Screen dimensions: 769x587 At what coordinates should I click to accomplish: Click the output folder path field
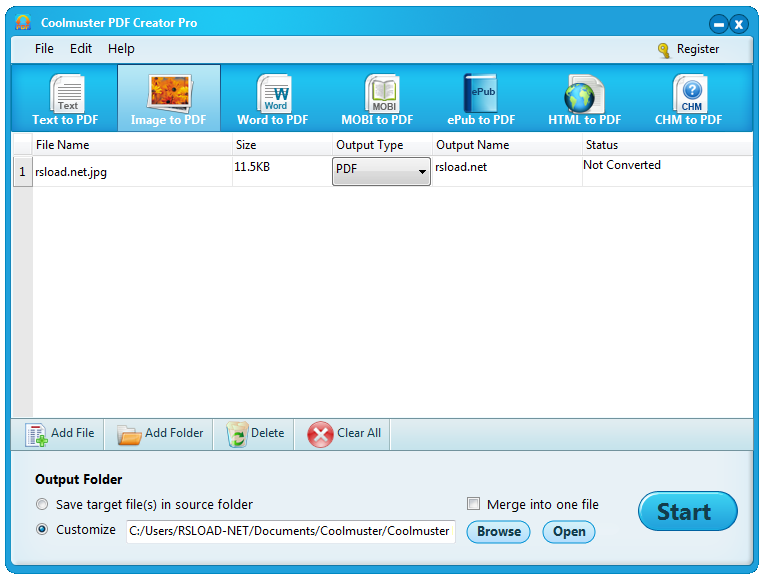[x=291, y=532]
